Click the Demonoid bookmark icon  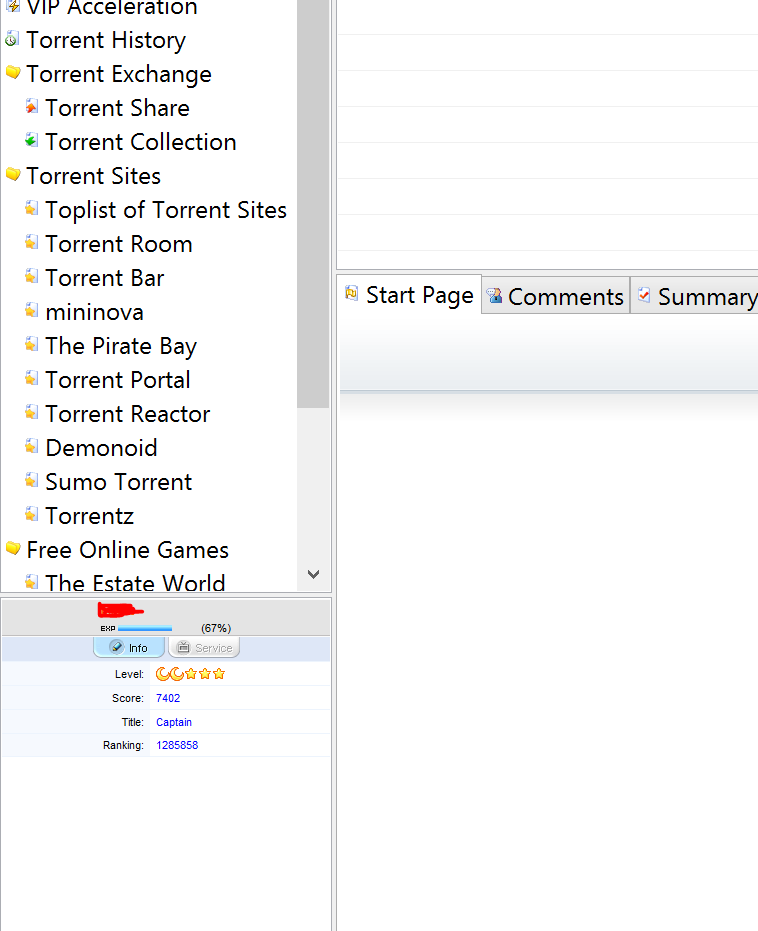pos(32,447)
